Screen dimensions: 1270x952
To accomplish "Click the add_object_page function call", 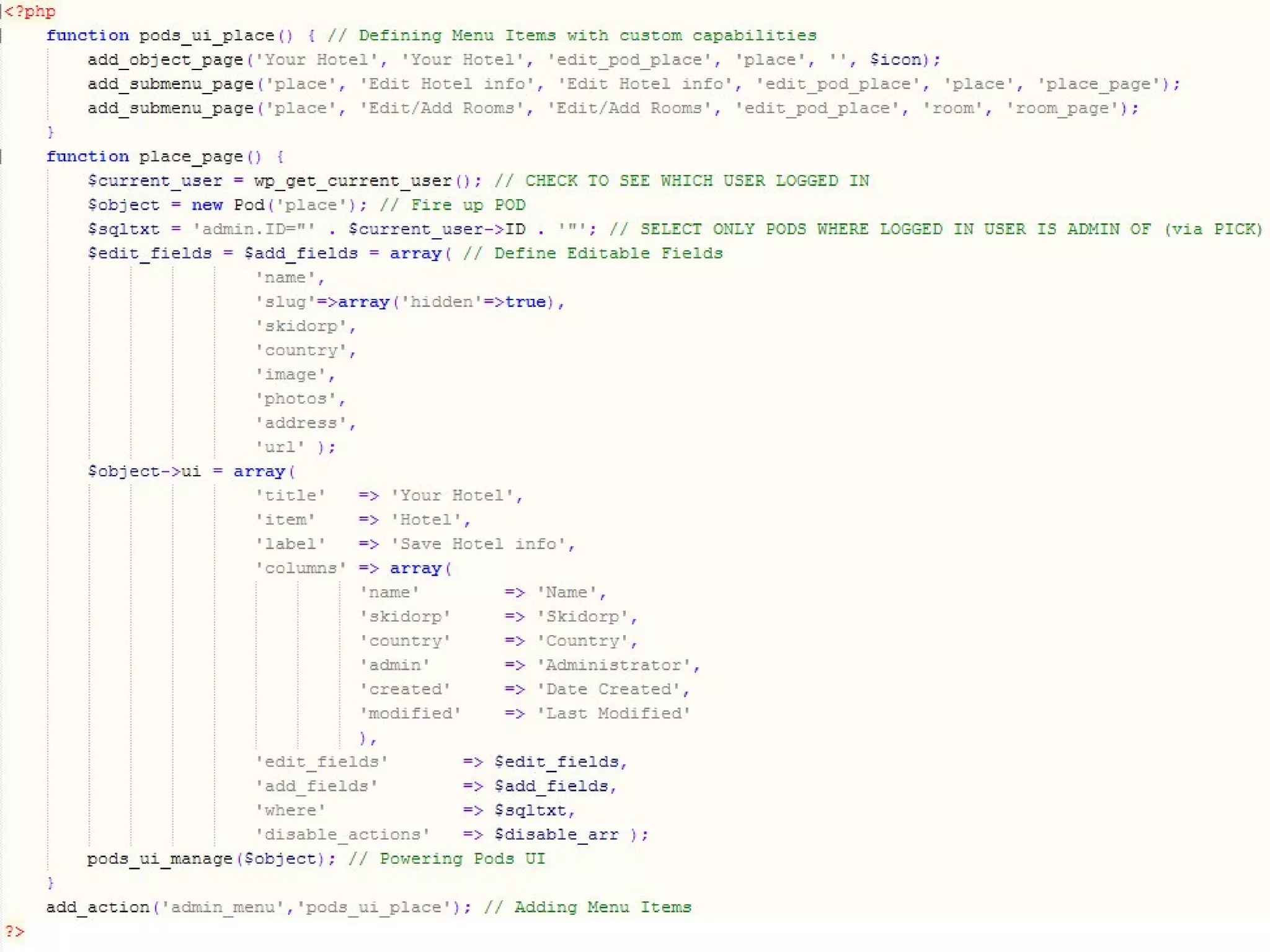I will point(165,60).
